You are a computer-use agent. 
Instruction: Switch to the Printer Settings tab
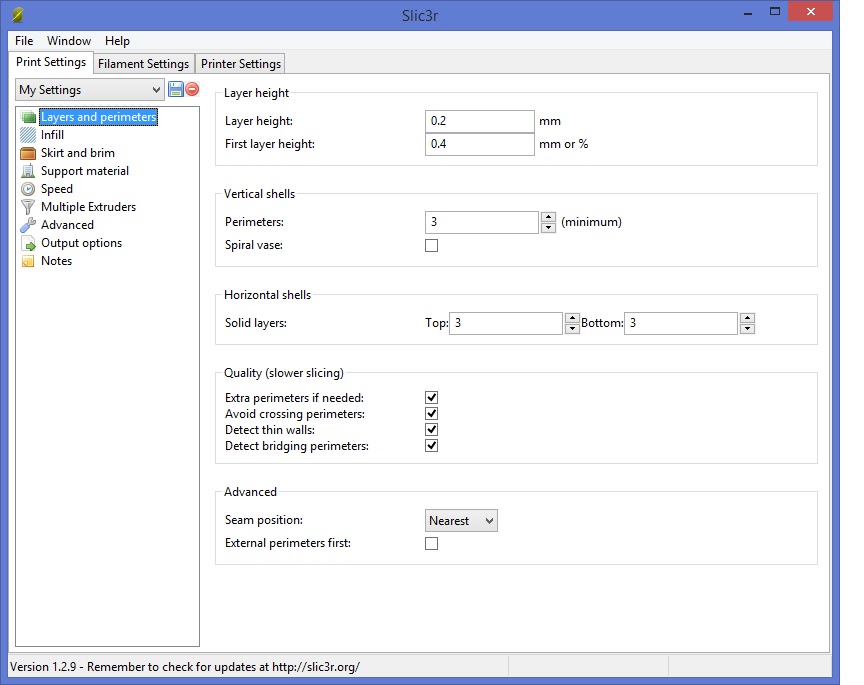pos(241,64)
